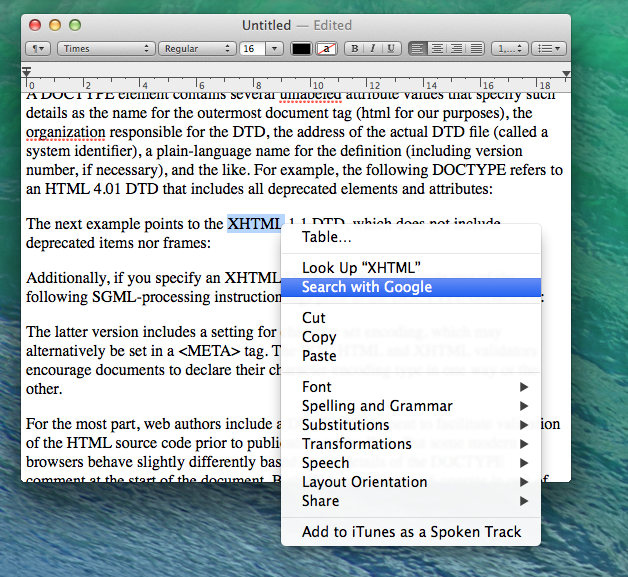The height and width of the screenshot is (577, 628).
Task: Open the paragraph styles dropdown
Action: [38, 48]
